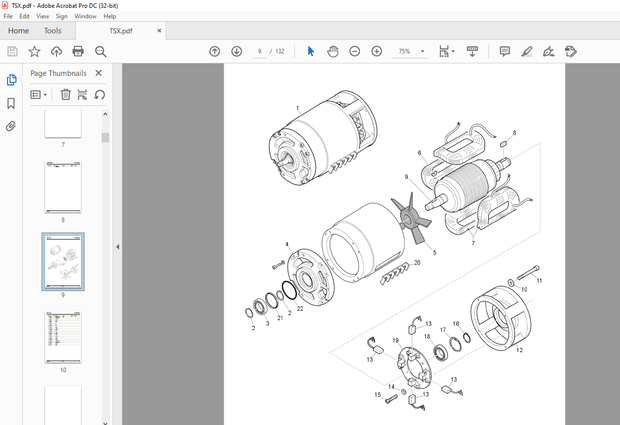The height and width of the screenshot is (425, 620).
Task: Delete selected page with trash icon
Action: [x=65, y=95]
